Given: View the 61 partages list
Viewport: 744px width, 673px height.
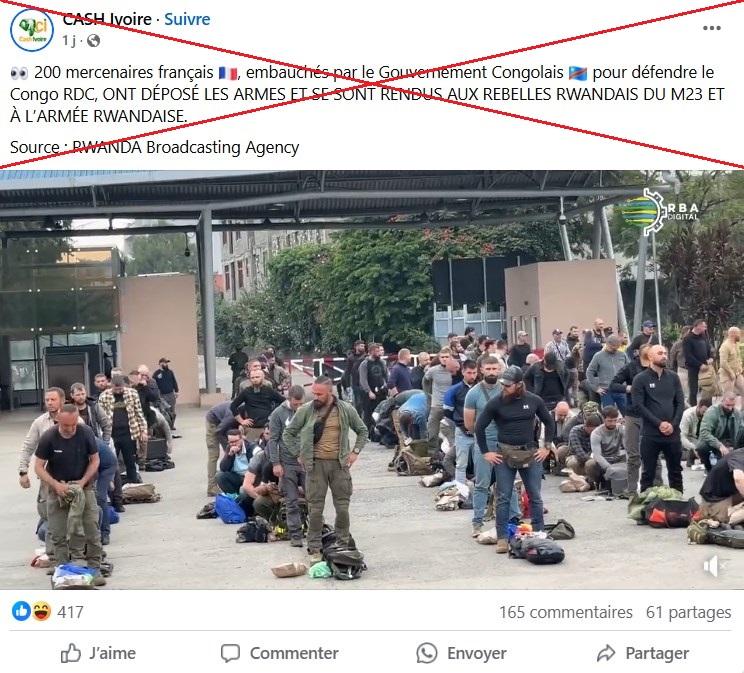Looking at the screenshot, I should [x=688, y=612].
